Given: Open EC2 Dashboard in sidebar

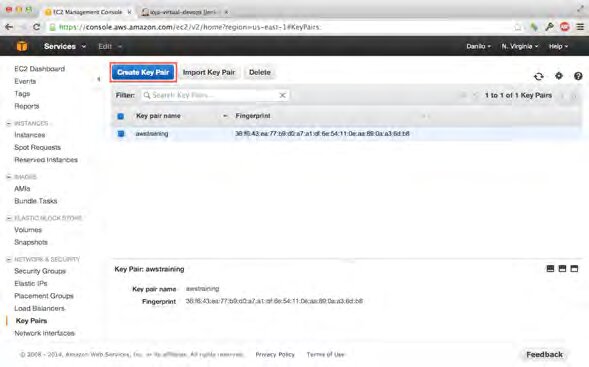Looking at the screenshot, I should (x=39, y=69).
